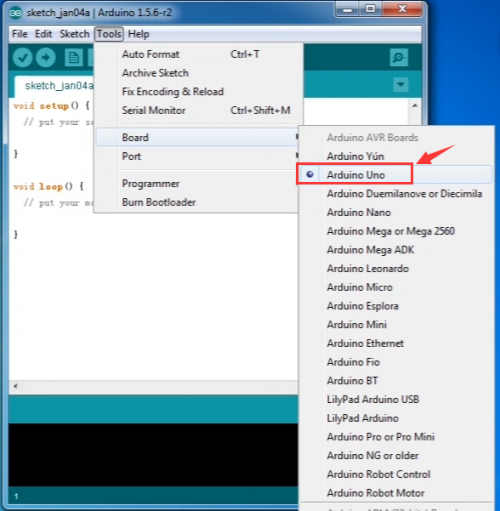Image resolution: width=500 pixels, height=511 pixels.
Task: Select Arduino BT board
Action: [396, 380]
